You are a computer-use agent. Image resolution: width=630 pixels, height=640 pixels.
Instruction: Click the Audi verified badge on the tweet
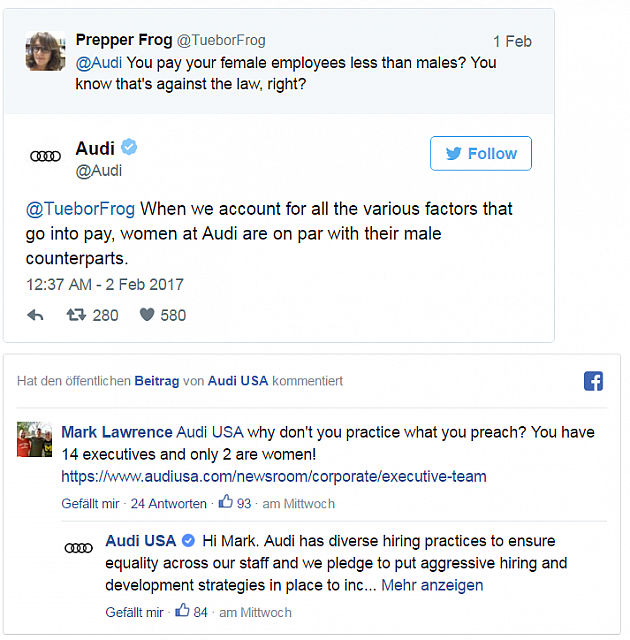(130, 148)
